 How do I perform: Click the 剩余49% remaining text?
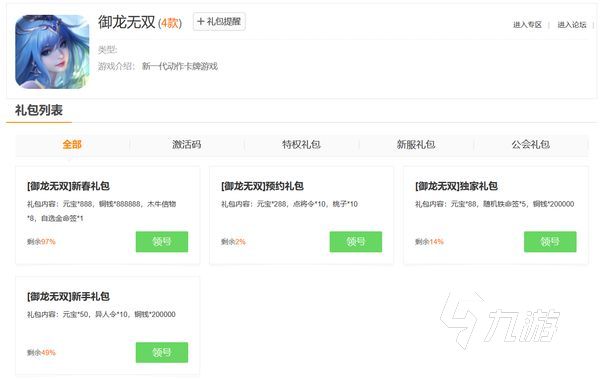(41, 352)
